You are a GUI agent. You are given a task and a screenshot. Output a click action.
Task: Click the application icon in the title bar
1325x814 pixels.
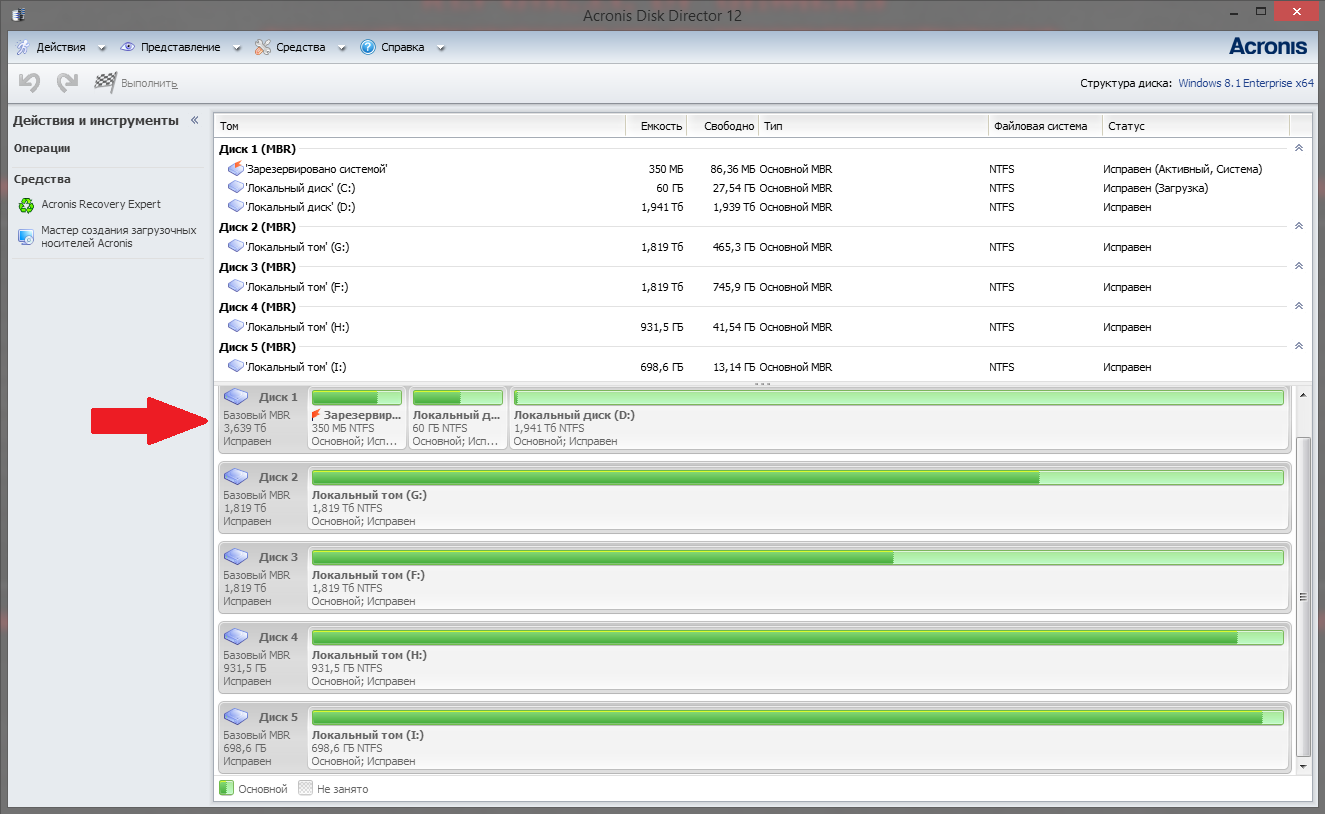18,15
